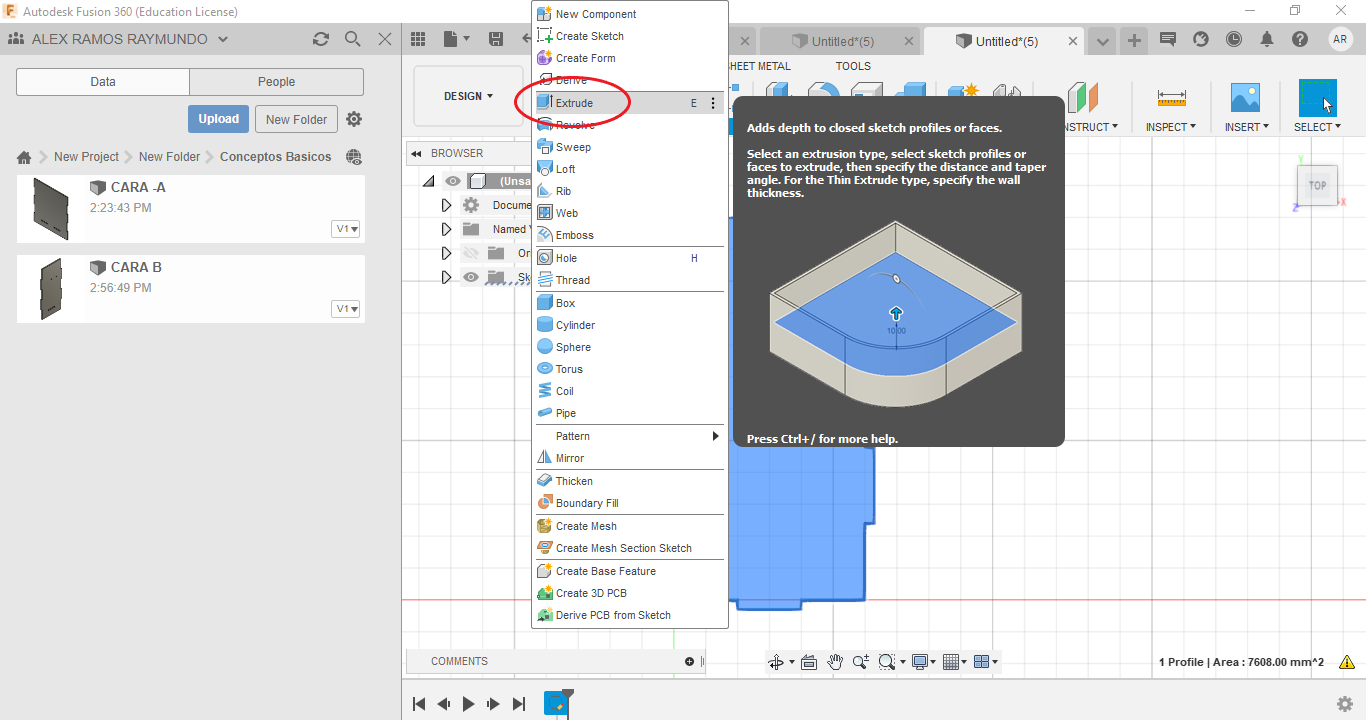Toggle root component visibility eye
This screenshot has height=720, width=1366.
pyautogui.click(x=454, y=181)
